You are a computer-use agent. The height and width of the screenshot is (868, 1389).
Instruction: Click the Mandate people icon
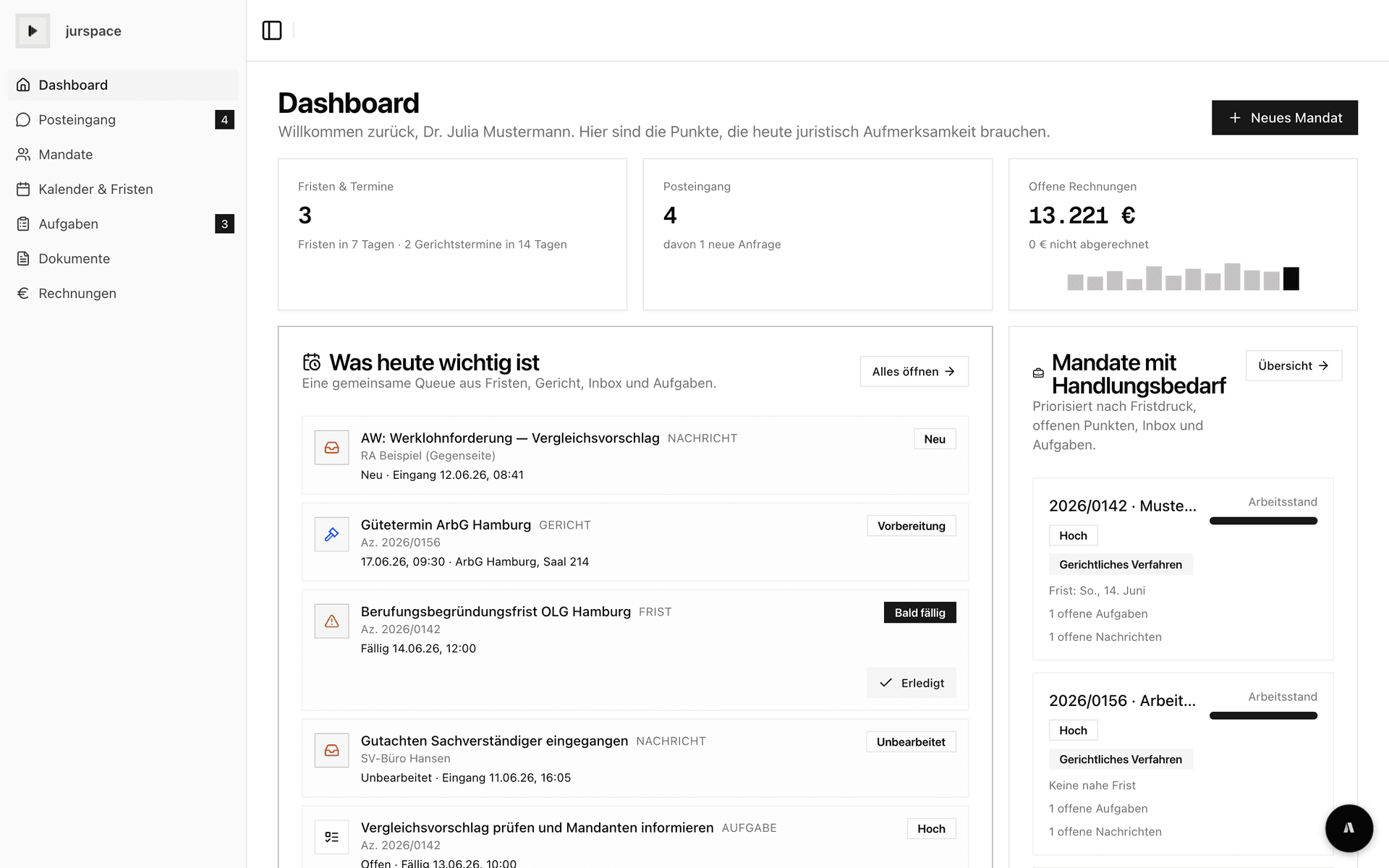click(x=23, y=154)
